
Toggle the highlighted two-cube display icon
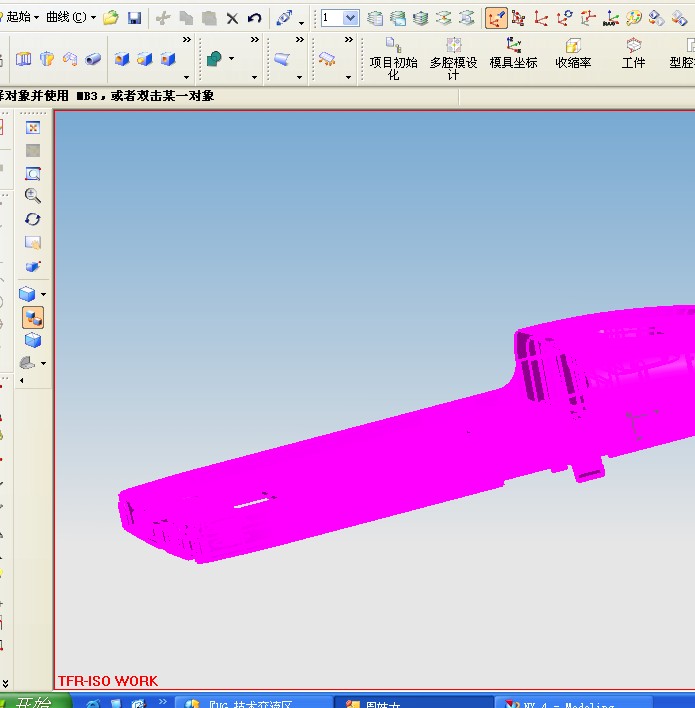click(x=33, y=317)
